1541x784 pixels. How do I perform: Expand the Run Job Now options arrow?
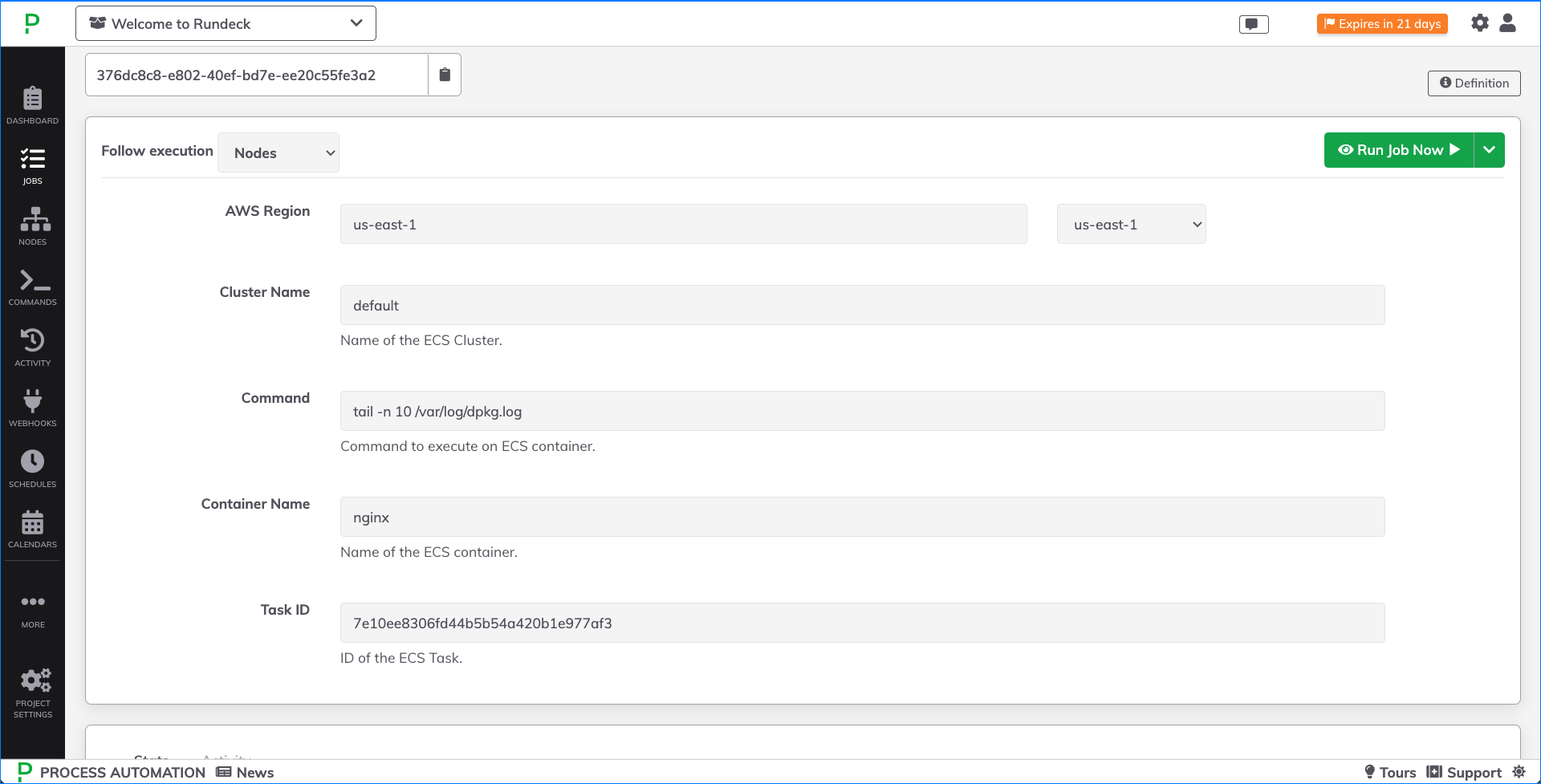pos(1489,150)
